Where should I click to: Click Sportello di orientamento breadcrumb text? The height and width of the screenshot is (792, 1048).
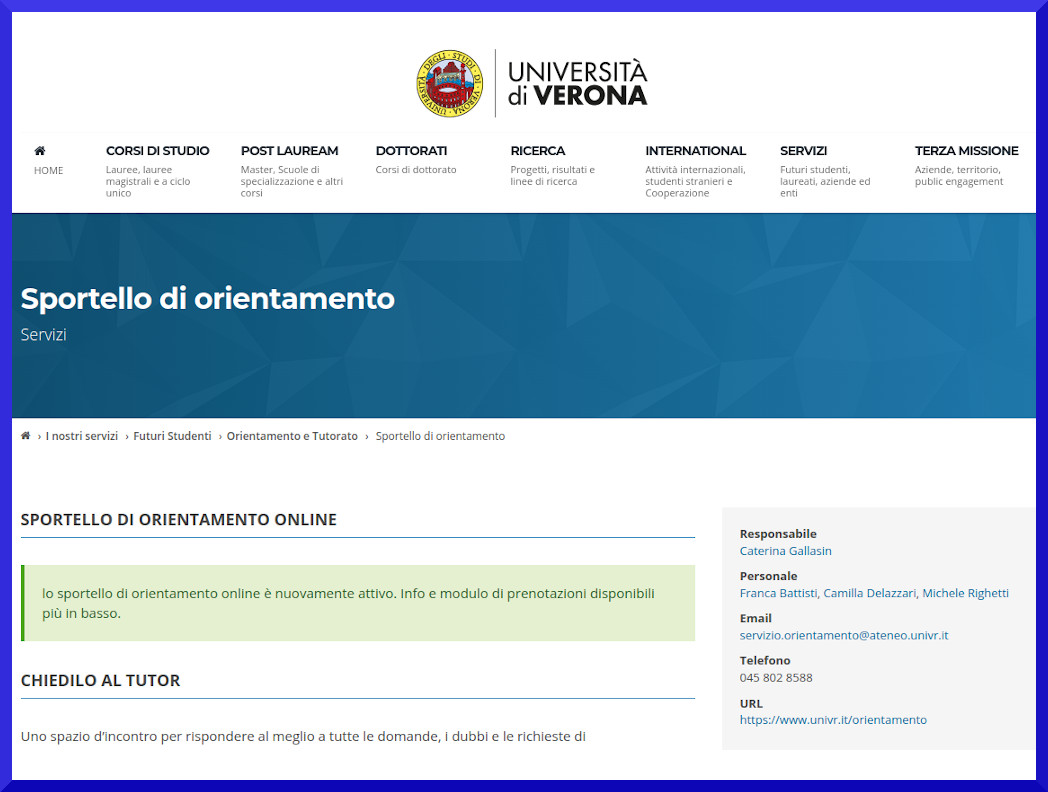[440, 436]
